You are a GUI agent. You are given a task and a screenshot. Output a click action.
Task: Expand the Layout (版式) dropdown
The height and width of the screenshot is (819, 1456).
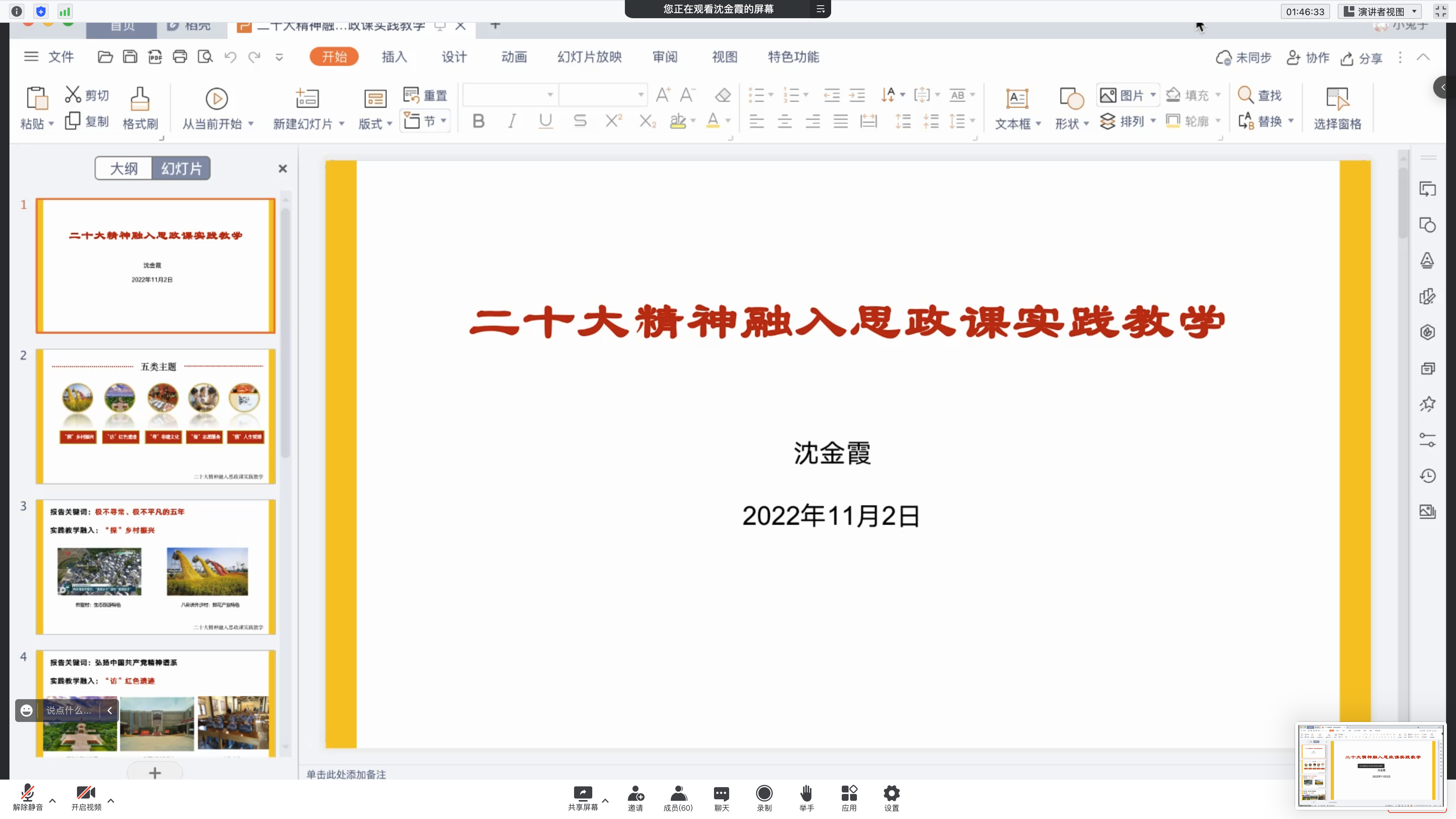(389, 124)
